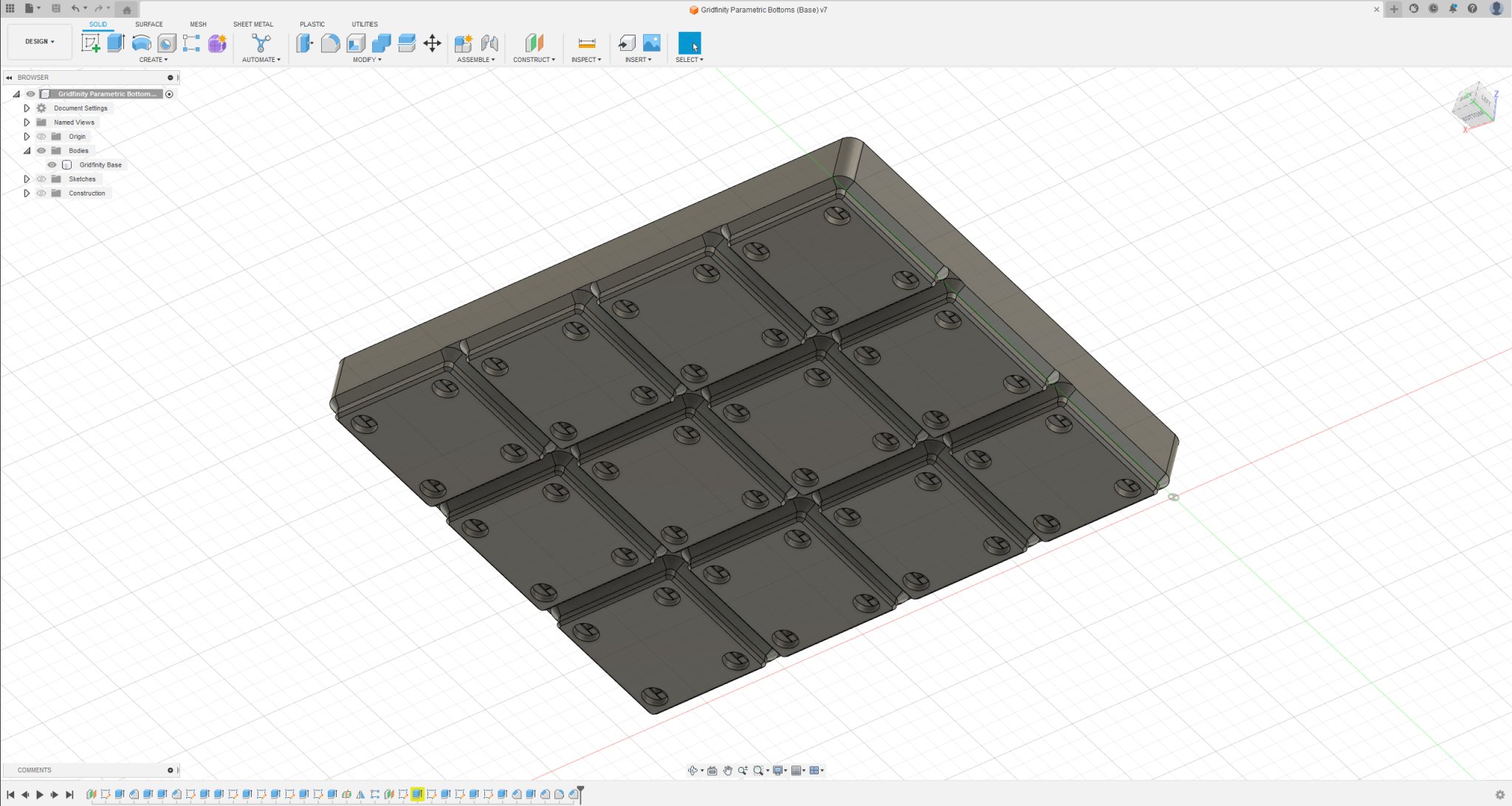Image resolution: width=1512 pixels, height=806 pixels.
Task: Expand Document Settings in the browser tree
Action: click(27, 108)
